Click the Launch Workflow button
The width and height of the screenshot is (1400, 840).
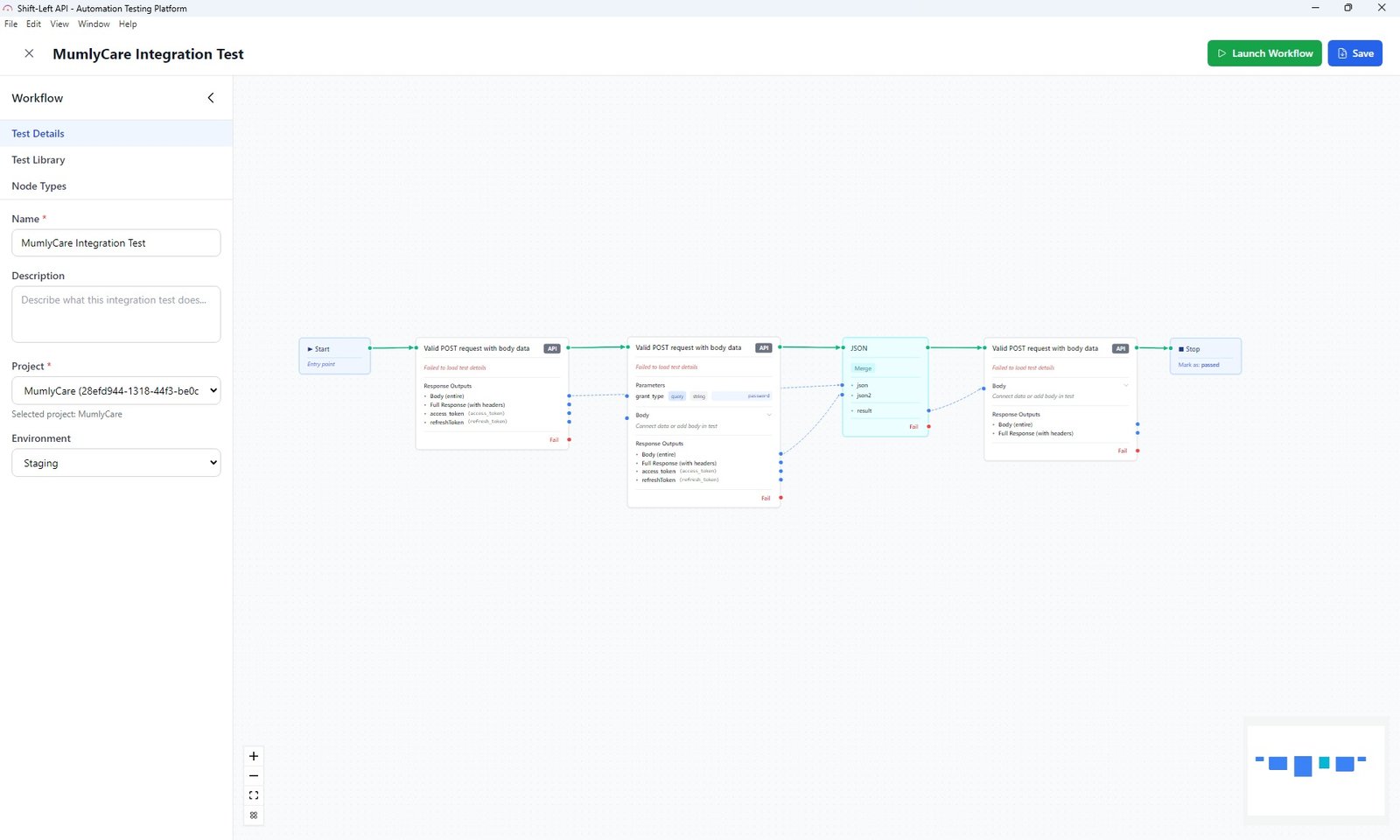pyautogui.click(x=1263, y=53)
